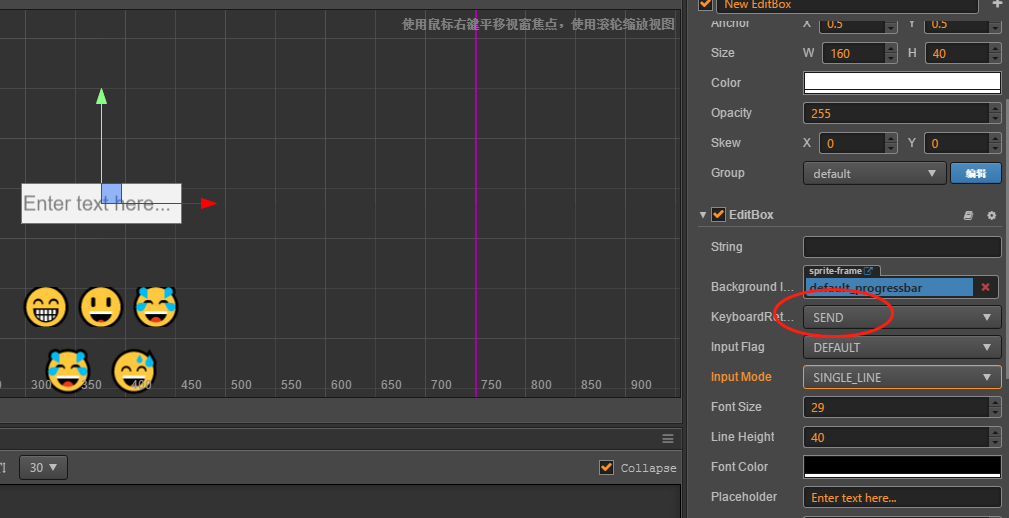Uncheck the Collapse checkbox
Image resolution: width=1009 pixels, height=518 pixels.
tap(606, 468)
